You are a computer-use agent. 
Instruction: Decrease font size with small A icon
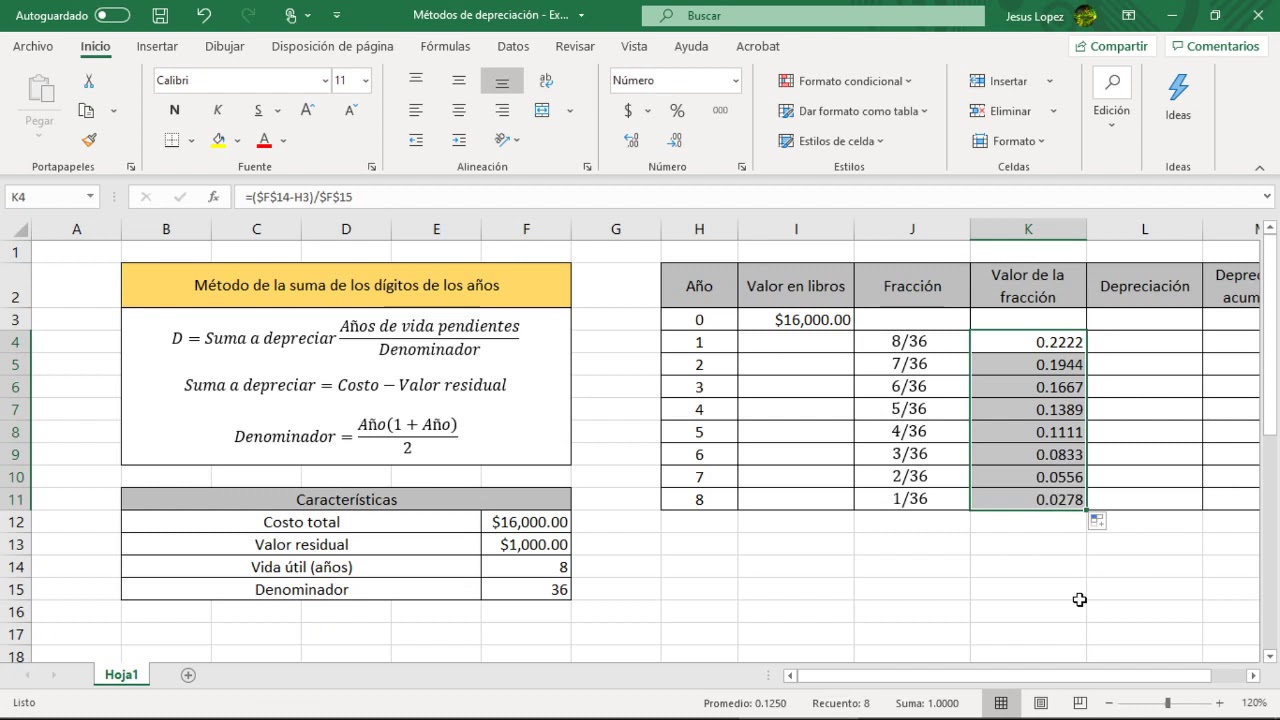(351, 111)
